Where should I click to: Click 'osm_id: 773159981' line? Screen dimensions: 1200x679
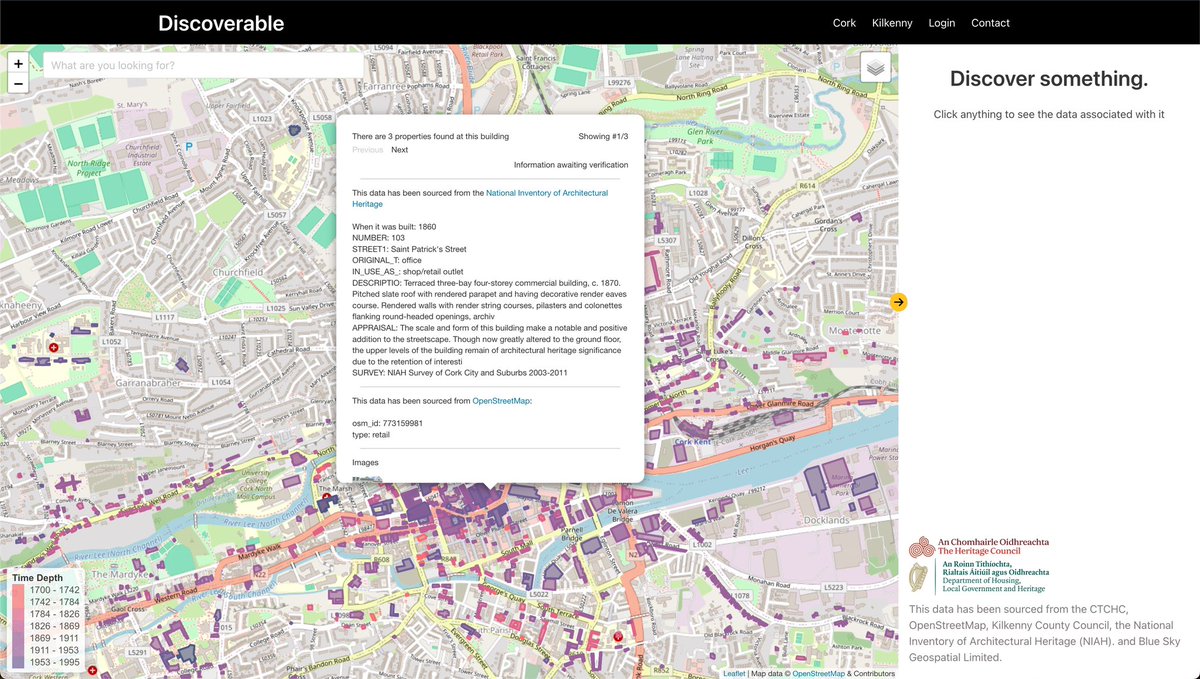tap(387, 423)
